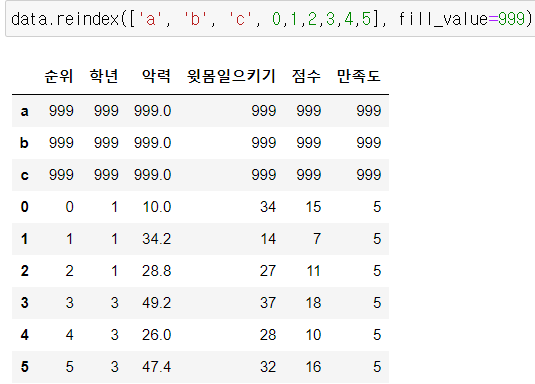Select the 윗몸일으키기 column header
535x384 pixels.
(231, 76)
